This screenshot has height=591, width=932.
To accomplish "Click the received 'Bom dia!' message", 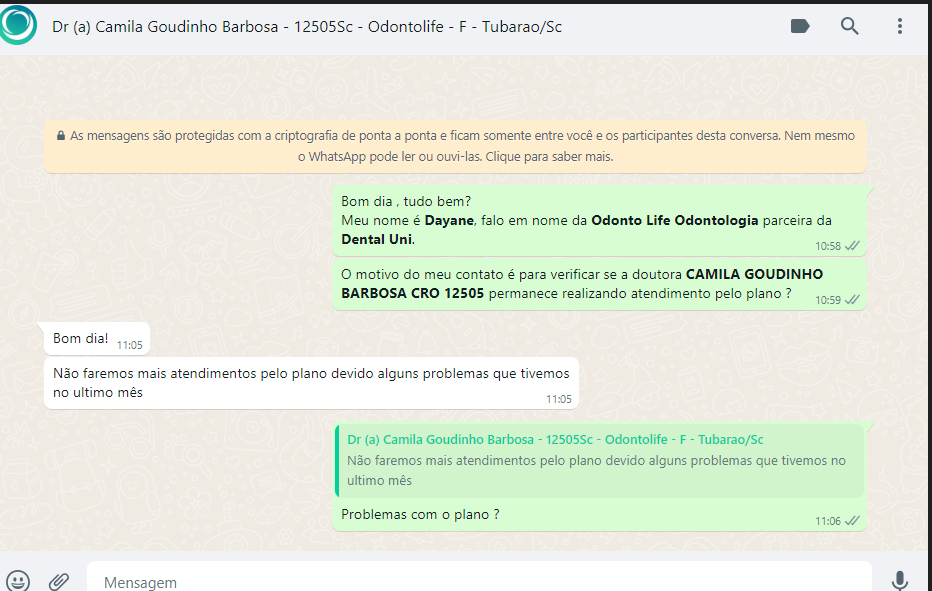I will pos(97,339).
